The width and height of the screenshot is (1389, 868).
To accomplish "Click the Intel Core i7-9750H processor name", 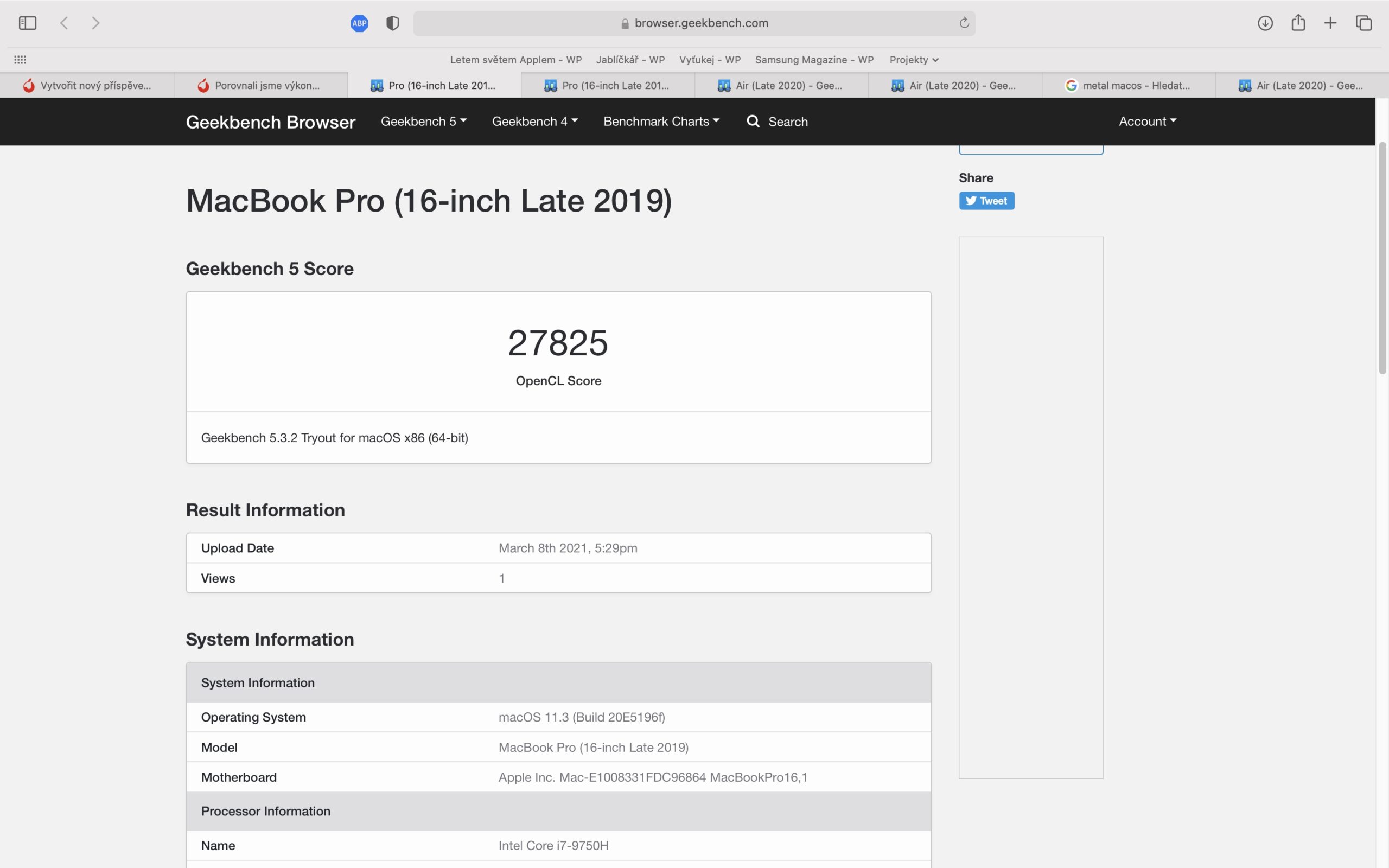I will click(553, 846).
